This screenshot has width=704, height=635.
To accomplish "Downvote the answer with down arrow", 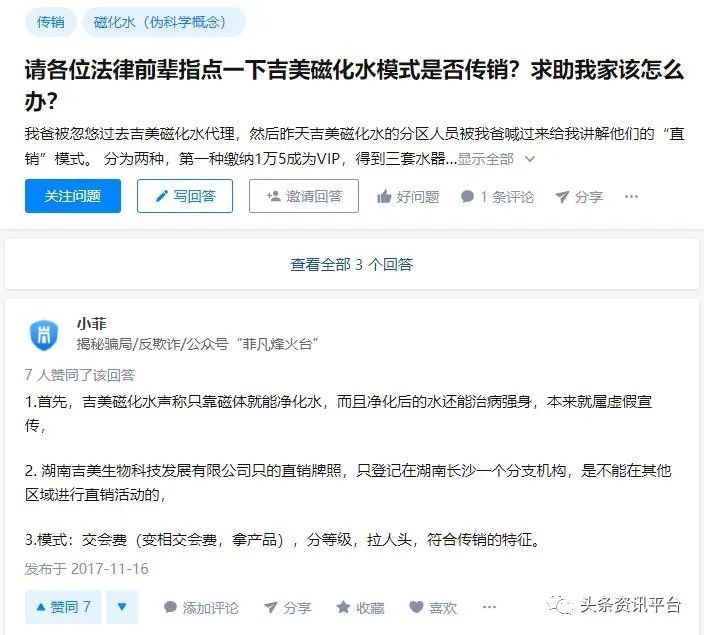I will tap(121, 607).
